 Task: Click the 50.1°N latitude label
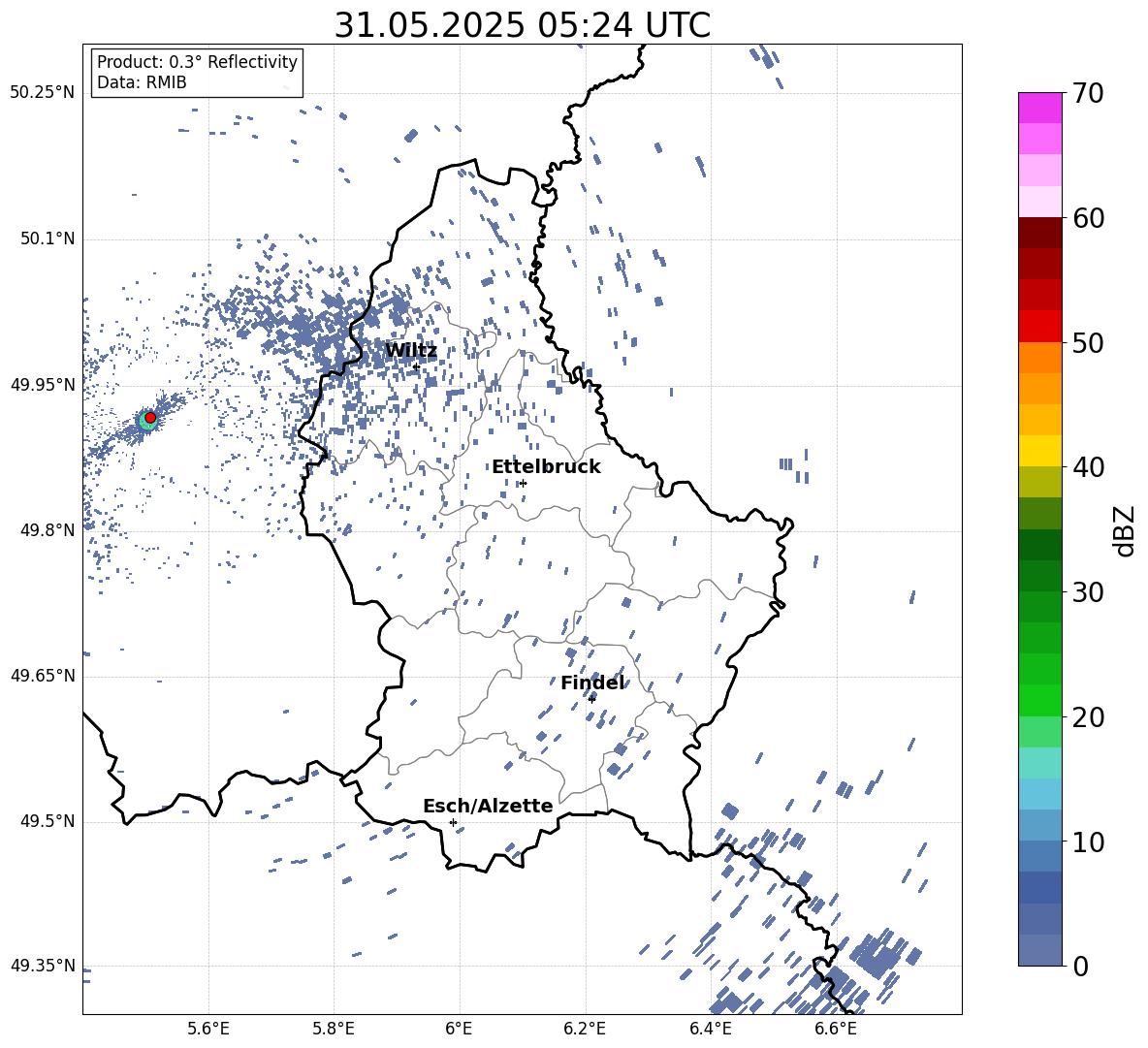48,238
